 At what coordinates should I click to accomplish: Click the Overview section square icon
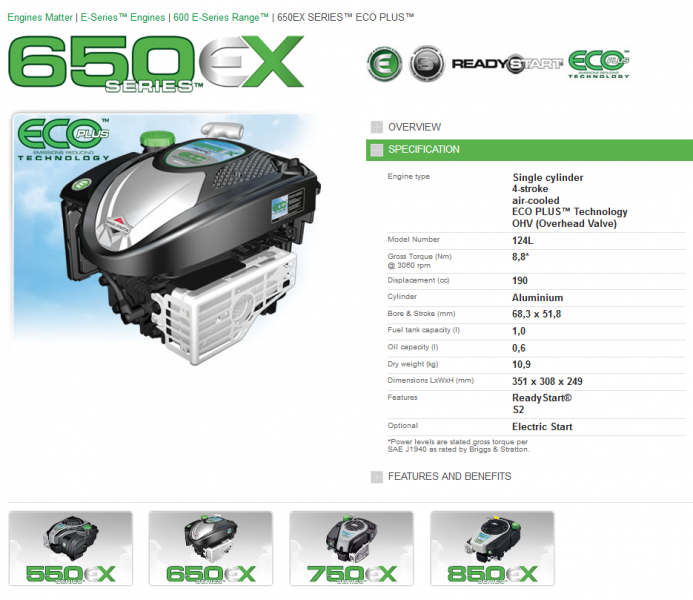(x=377, y=127)
